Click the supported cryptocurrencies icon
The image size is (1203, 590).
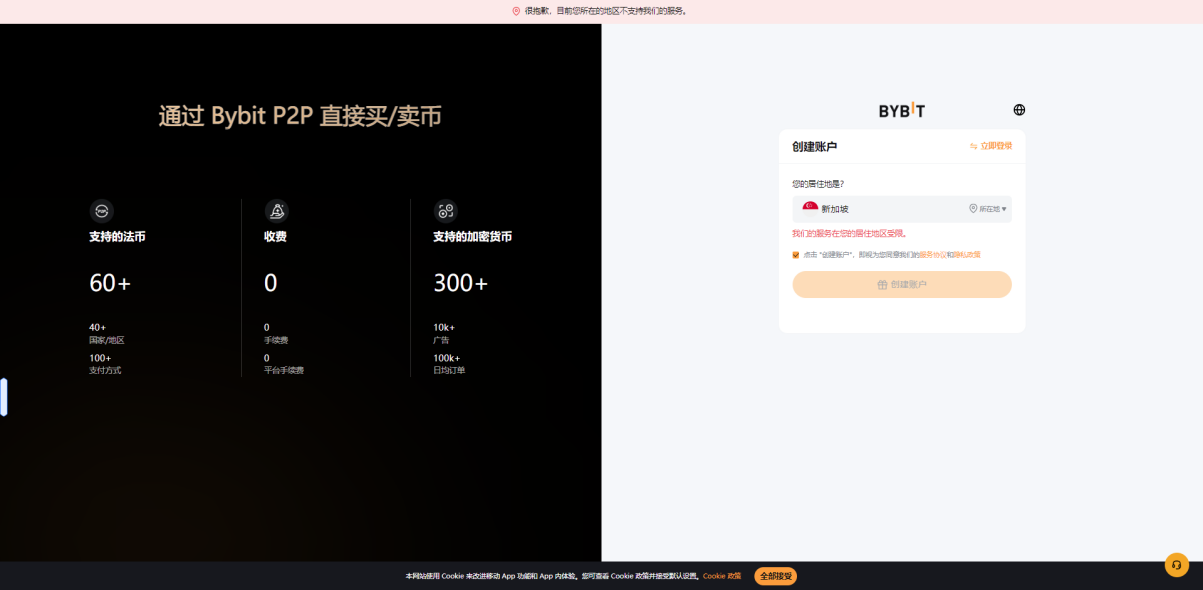point(446,211)
